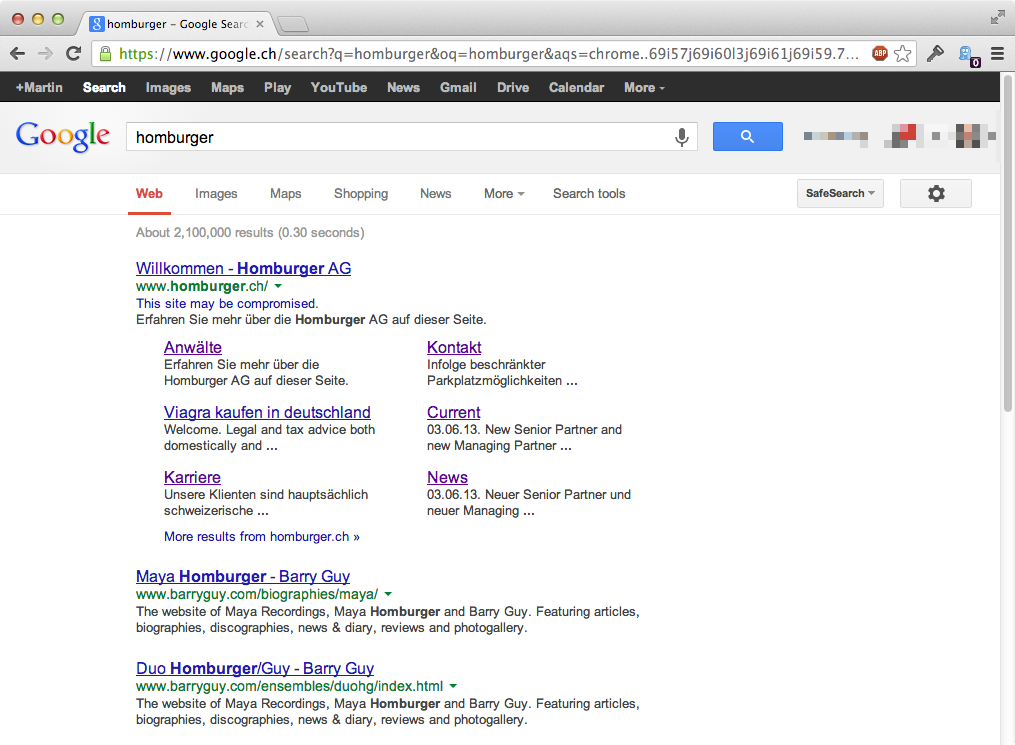This screenshot has width=1015, height=745.
Task: Switch to the Images search tab
Action: [216, 194]
